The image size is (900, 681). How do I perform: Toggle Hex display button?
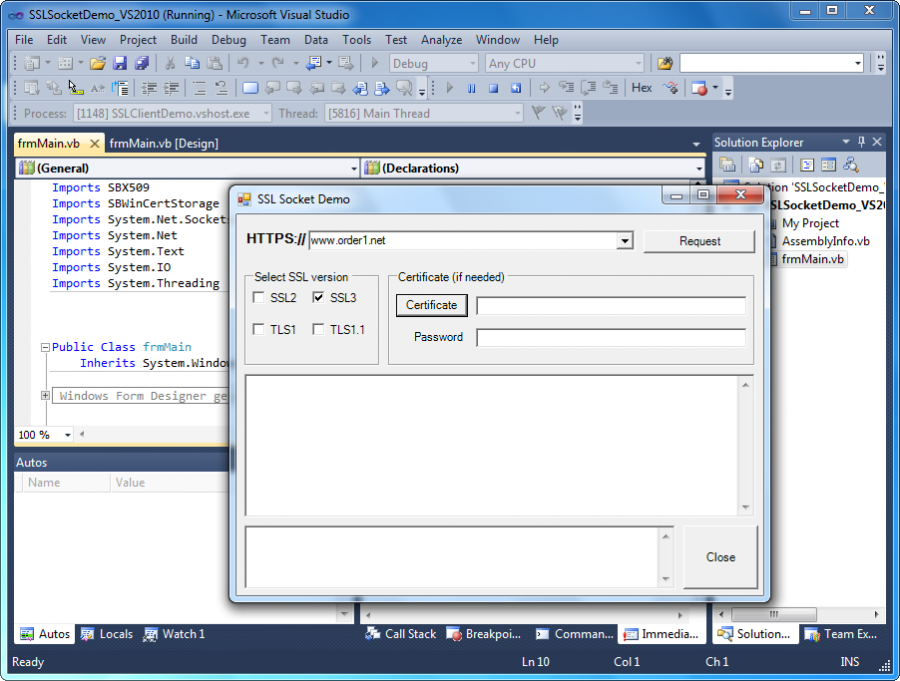point(641,88)
